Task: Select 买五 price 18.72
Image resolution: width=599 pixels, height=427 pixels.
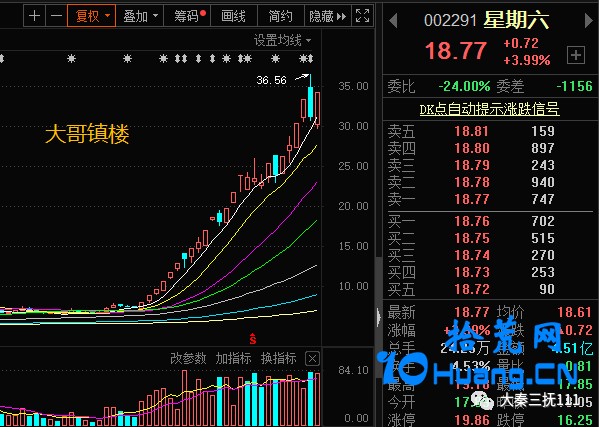Action: [471, 289]
